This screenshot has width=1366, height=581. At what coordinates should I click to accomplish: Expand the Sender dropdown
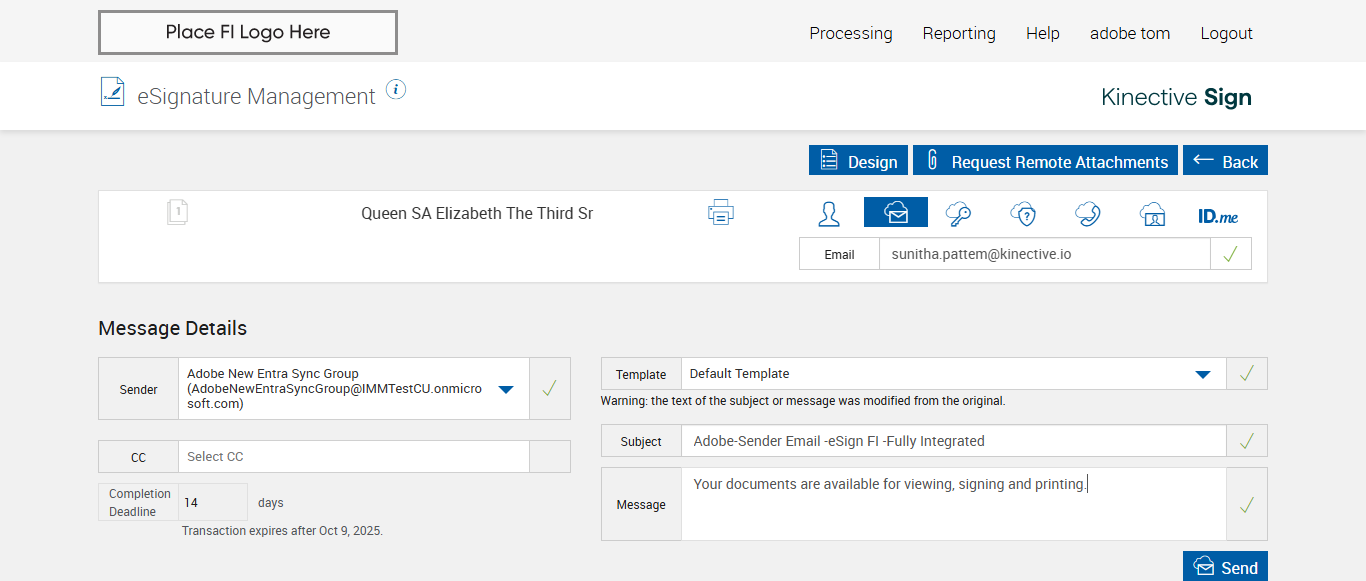pos(506,389)
